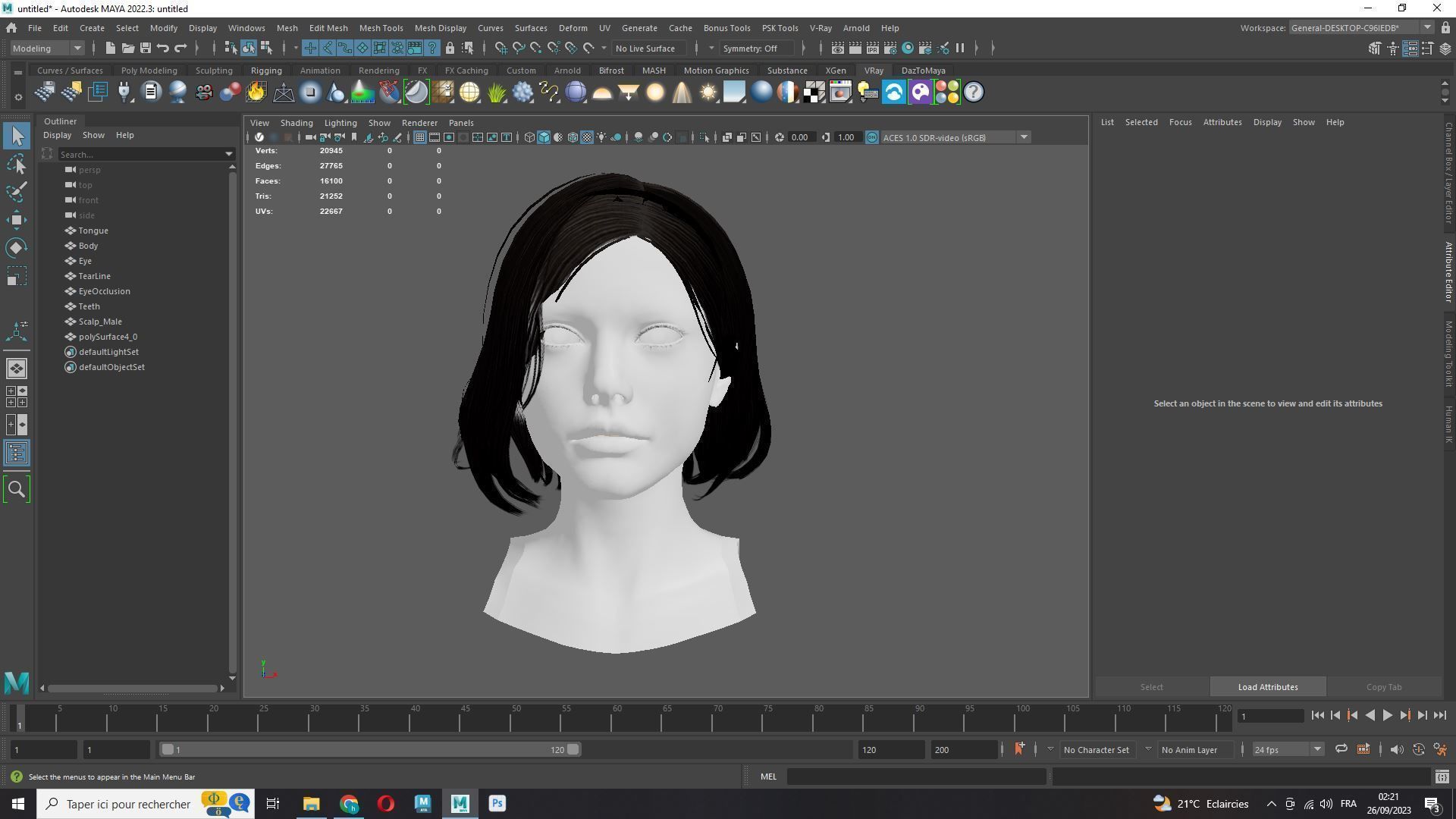1456x819 pixels.
Task: Click the single pane layout icon
Action: (17, 369)
